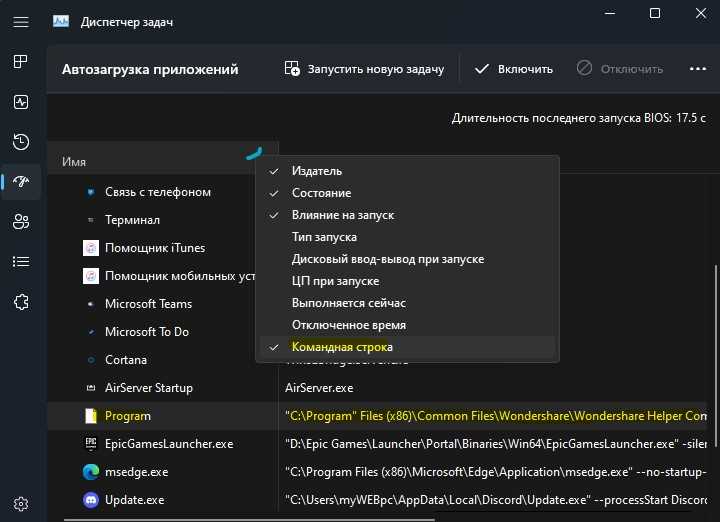
Task: Select the Microsoft Teams row
Action: pos(148,304)
